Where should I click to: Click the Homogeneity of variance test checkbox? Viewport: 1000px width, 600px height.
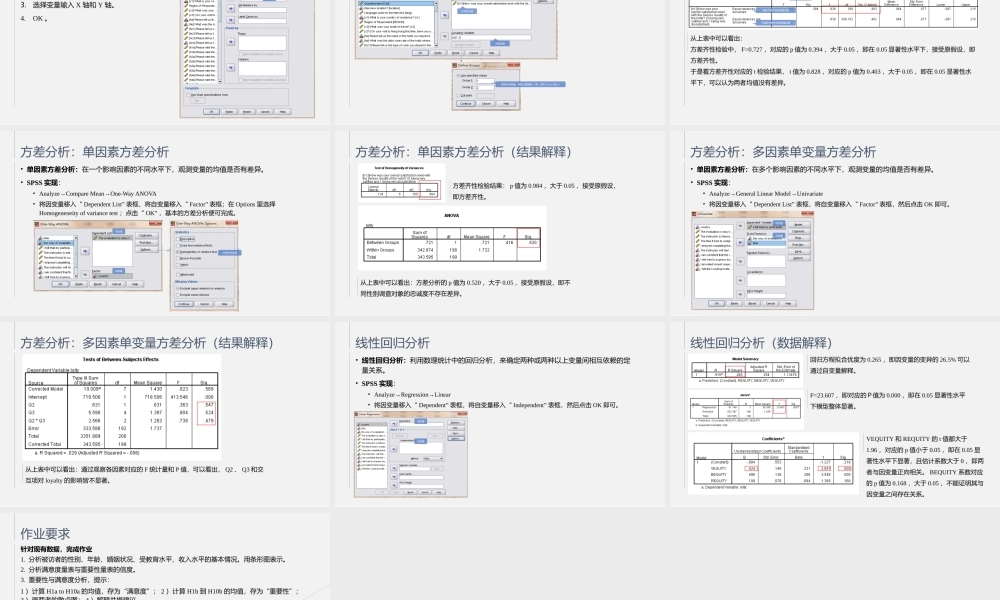(178, 252)
